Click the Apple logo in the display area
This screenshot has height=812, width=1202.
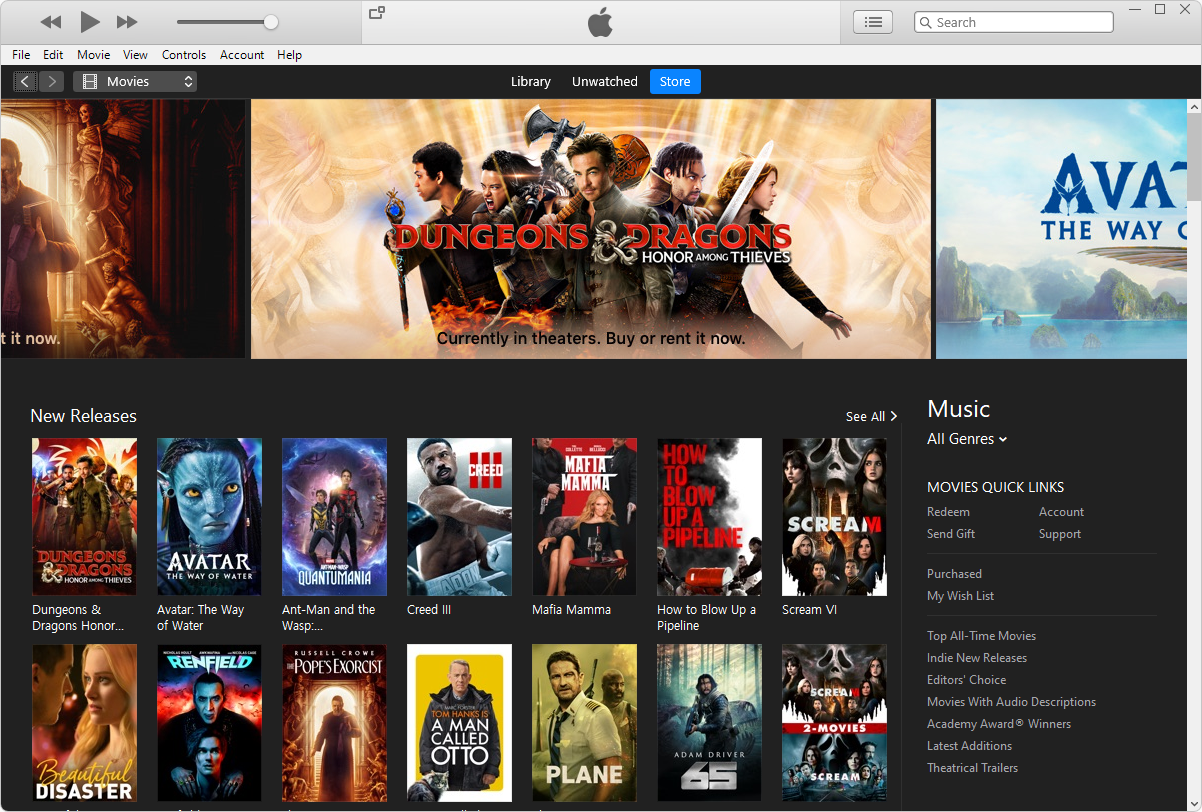pos(600,22)
